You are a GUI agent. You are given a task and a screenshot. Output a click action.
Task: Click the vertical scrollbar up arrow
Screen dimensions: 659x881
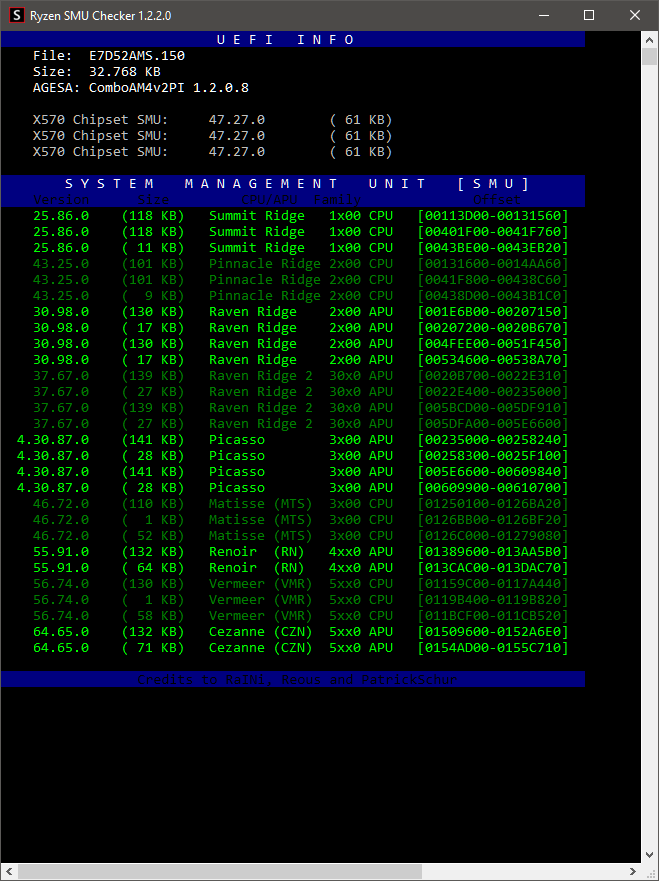(649, 39)
